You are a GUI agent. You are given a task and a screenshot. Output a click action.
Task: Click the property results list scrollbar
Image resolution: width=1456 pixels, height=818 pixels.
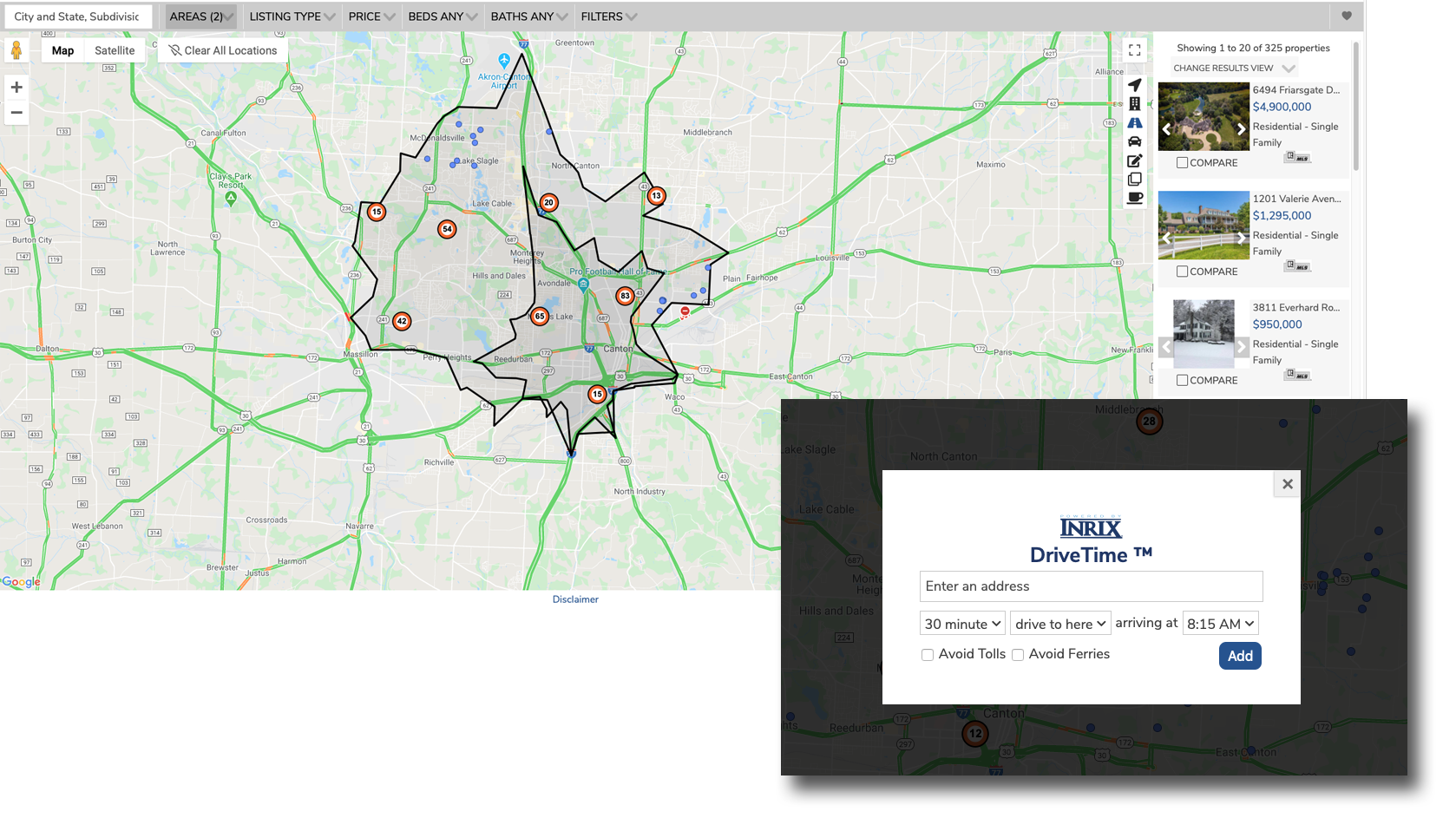[1355, 106]
